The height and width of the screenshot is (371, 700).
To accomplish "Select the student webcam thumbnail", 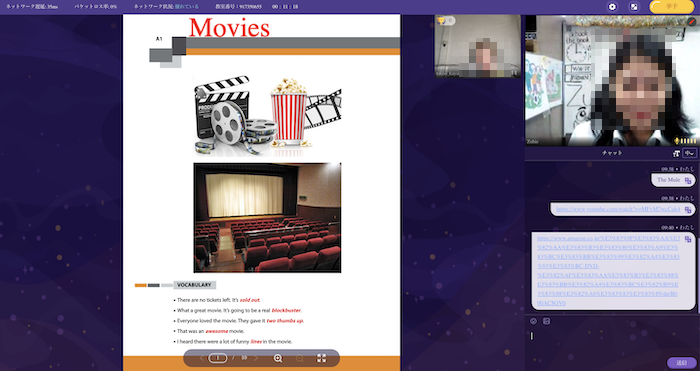I will tap(477, 46).
